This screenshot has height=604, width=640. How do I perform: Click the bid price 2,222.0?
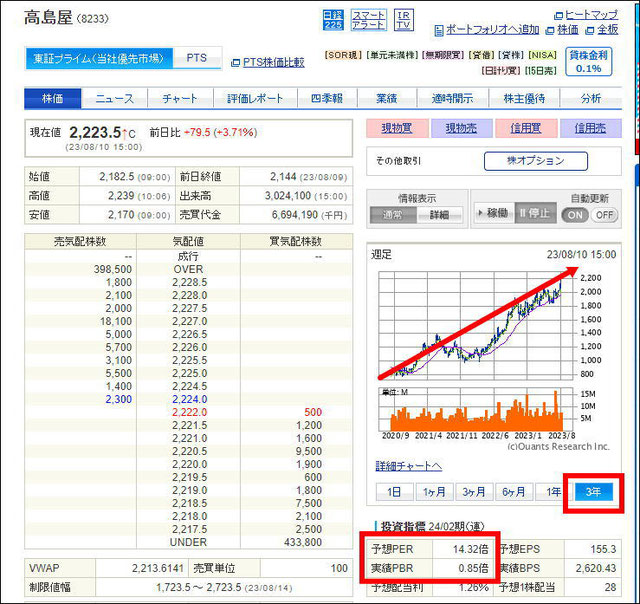coord(189,412)
